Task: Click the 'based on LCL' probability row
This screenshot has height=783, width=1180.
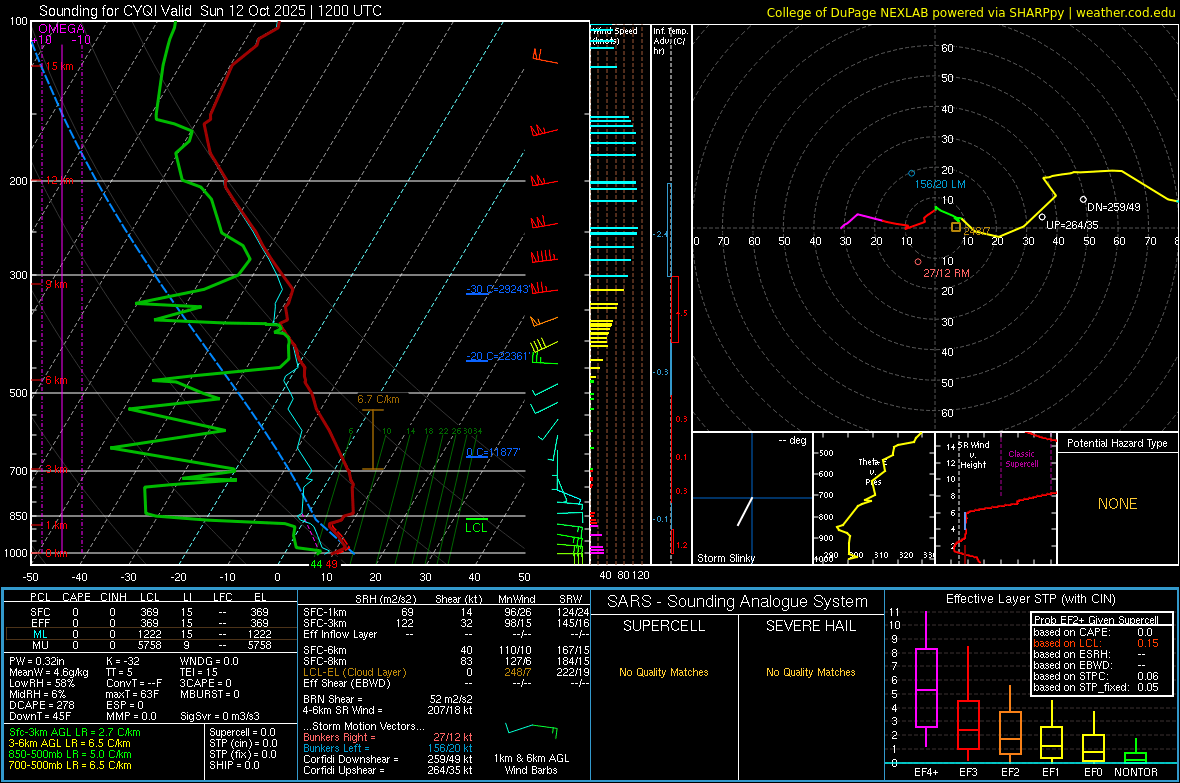Action: (x=1068, y=643)
